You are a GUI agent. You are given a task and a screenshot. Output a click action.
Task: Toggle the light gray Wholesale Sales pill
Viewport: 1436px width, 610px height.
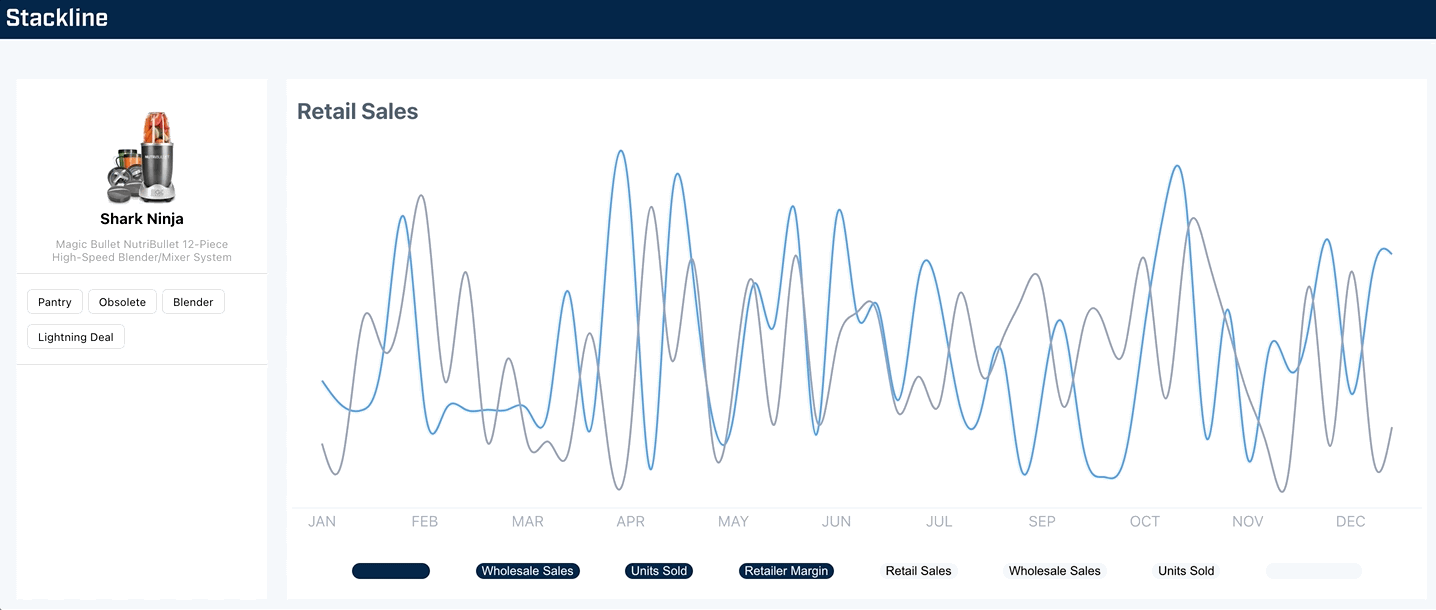pos(1055,571)
